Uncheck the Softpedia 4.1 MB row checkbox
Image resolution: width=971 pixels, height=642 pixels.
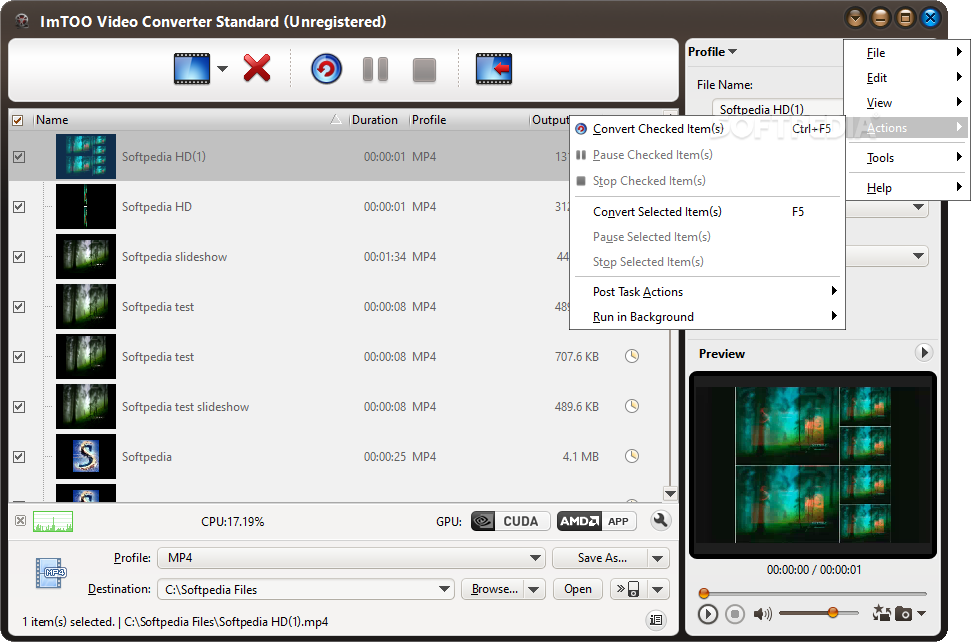pos(19,457)
